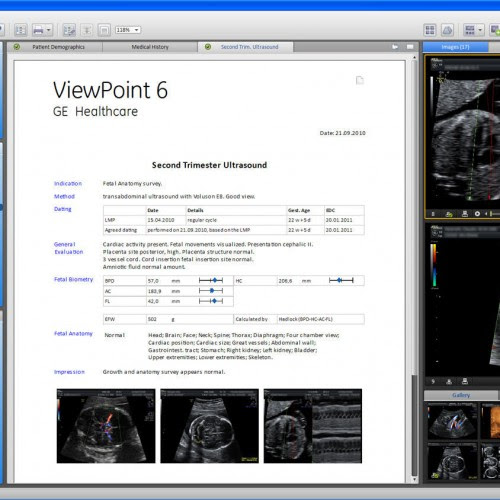This screenshot has height=500, width=500.
Task: Open the print options dropdown arrow
Action: point(49,30)
